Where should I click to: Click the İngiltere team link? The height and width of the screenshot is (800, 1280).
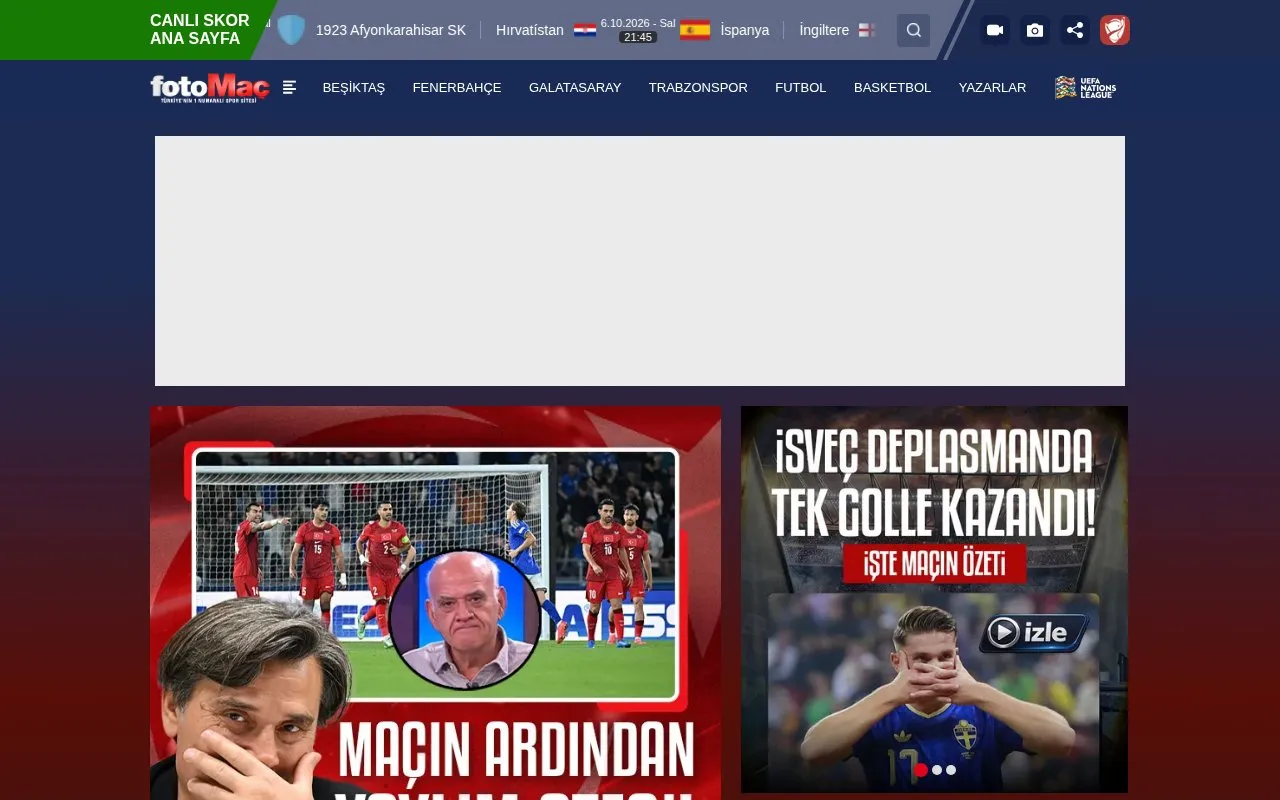(824, 30)
